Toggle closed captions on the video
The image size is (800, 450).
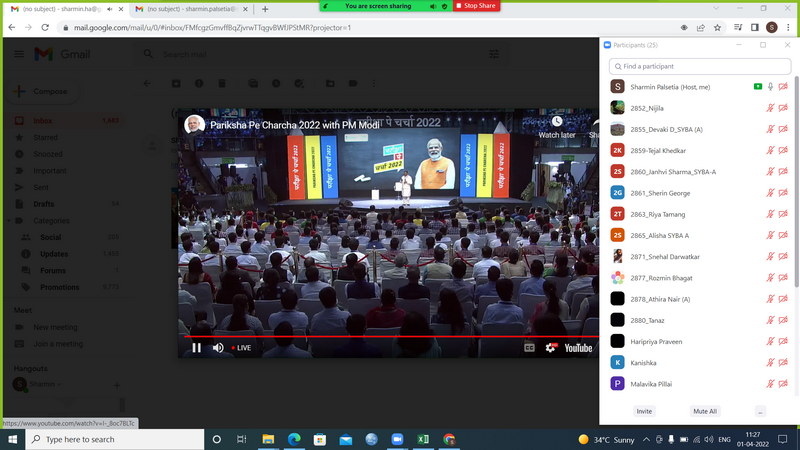529,347
